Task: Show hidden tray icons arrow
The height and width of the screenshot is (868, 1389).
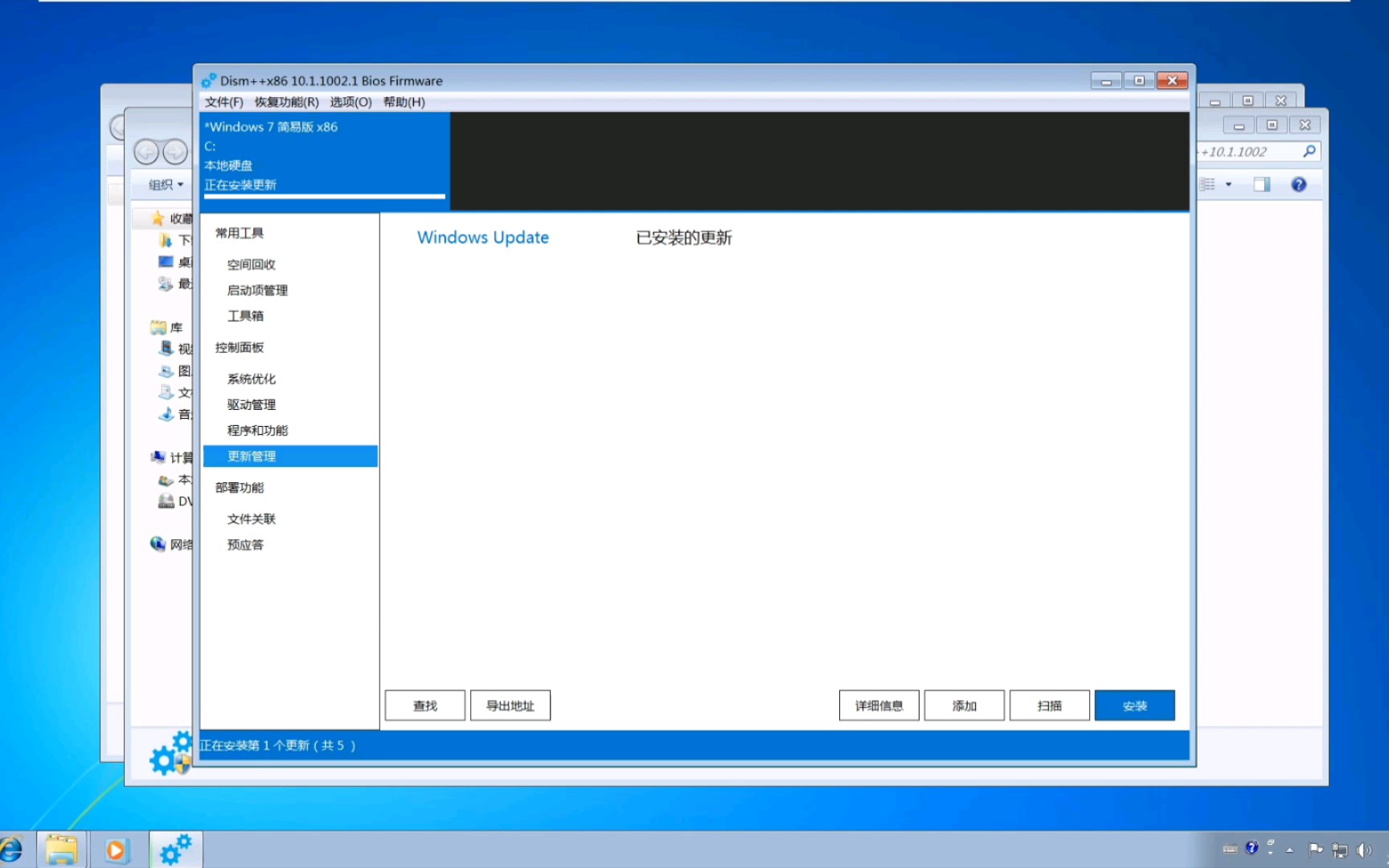Action: click(x=1289, y=850)
